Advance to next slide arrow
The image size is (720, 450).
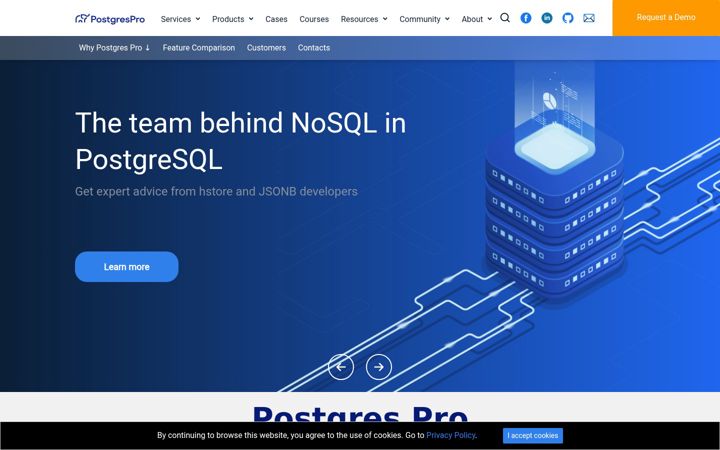point(379,367)
